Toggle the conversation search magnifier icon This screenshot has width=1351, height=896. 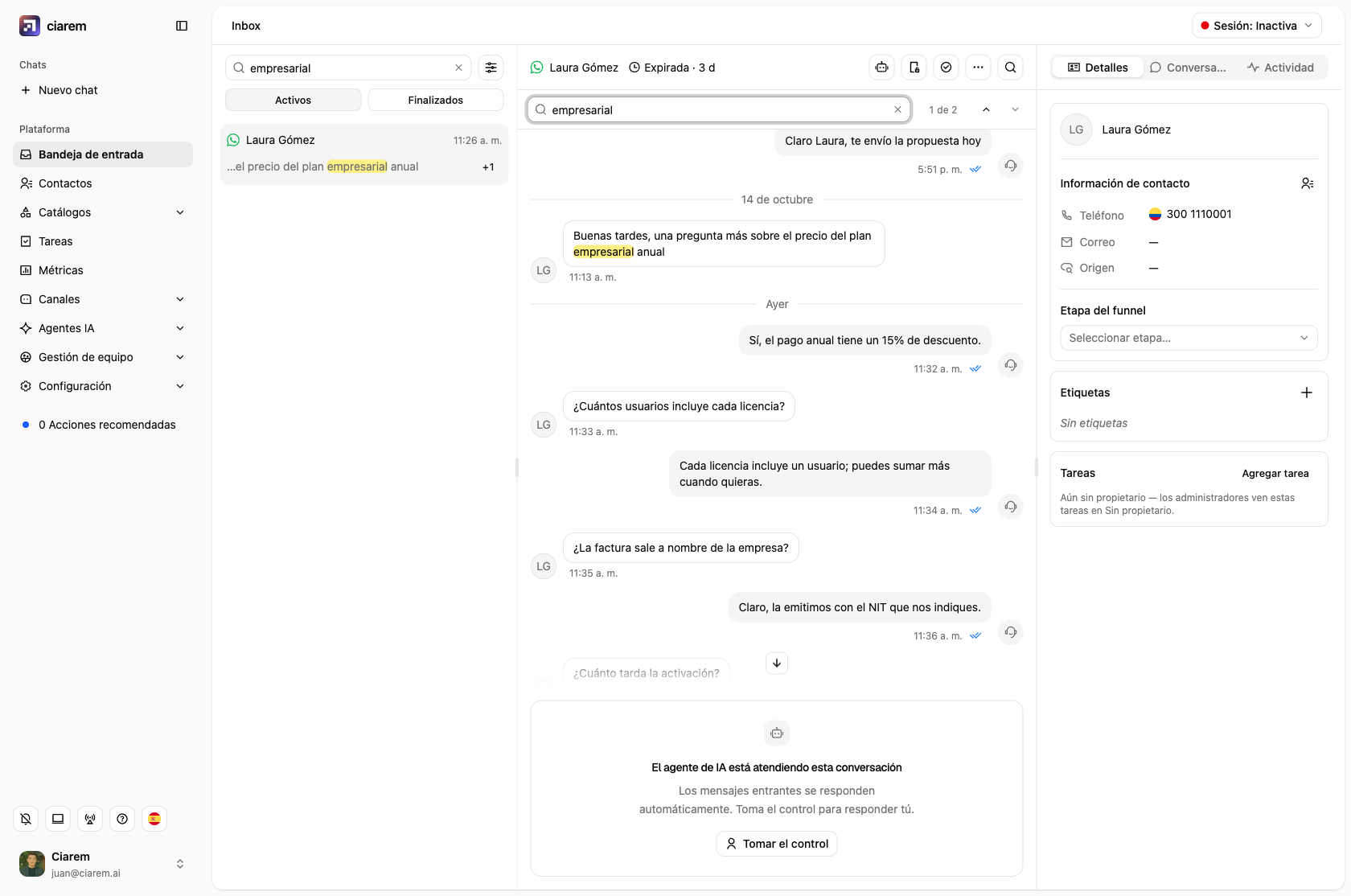pos(1010,68)
